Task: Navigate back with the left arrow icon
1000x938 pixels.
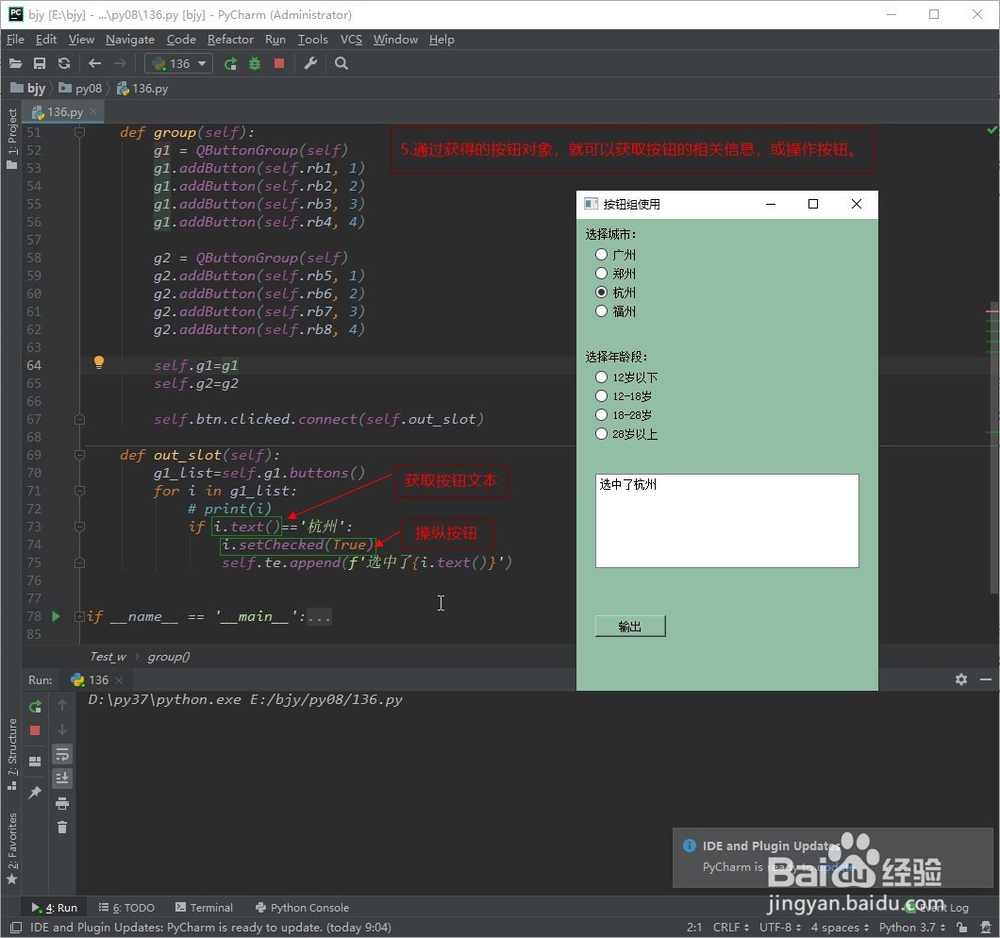Action: [95, 63]
